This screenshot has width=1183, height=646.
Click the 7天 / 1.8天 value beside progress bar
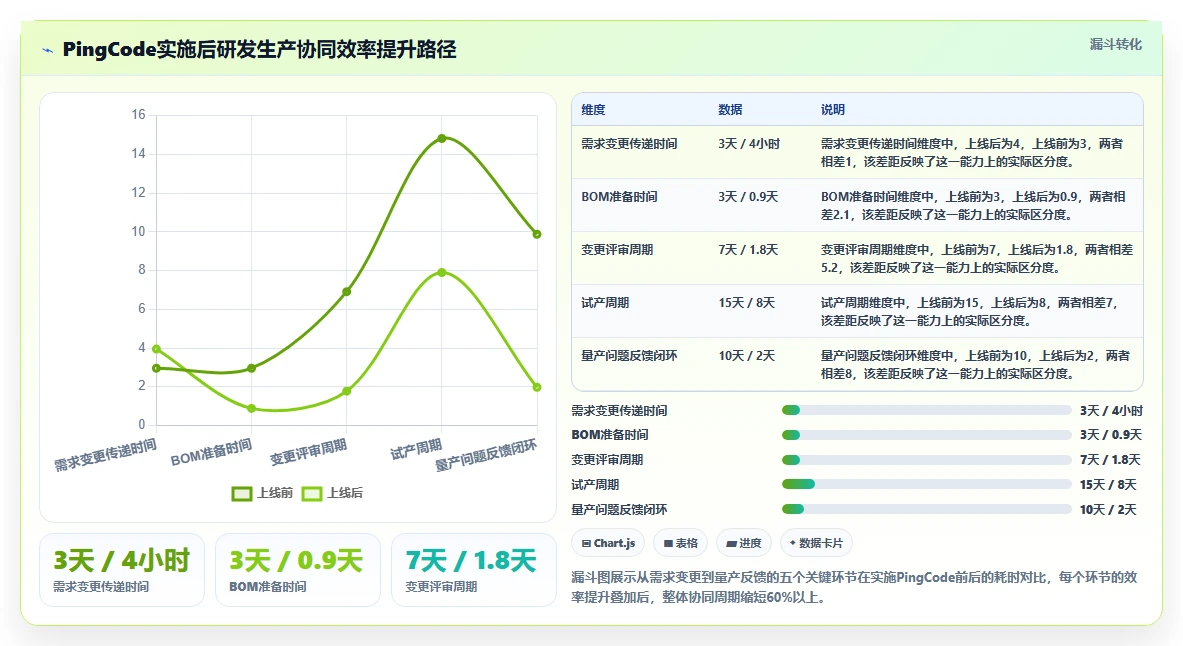1110,460
